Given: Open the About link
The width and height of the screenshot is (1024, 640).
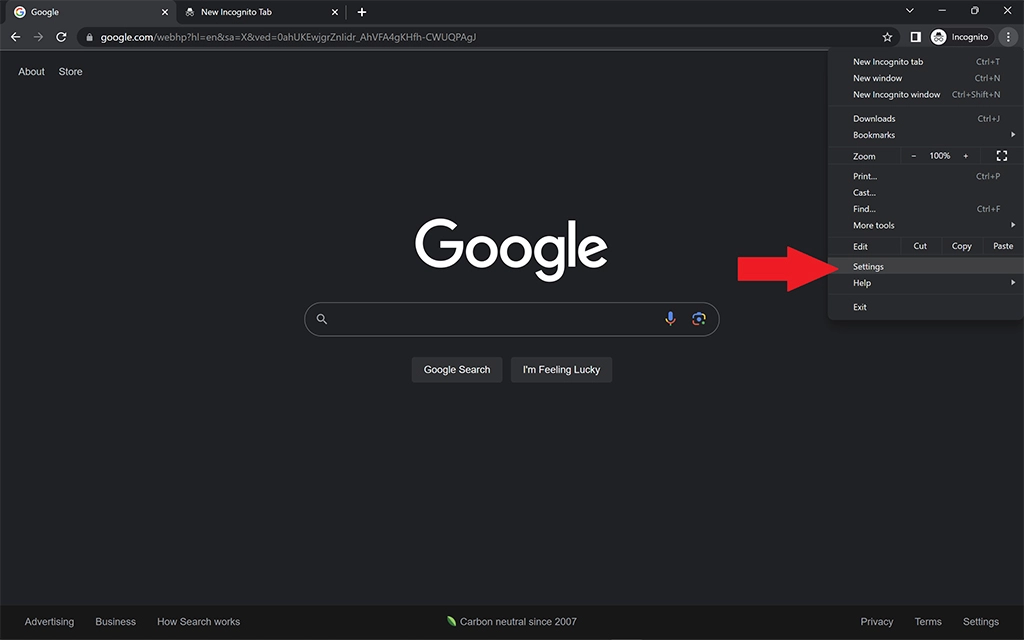Looking at the screenshot, I should click(x=31, y=72).
